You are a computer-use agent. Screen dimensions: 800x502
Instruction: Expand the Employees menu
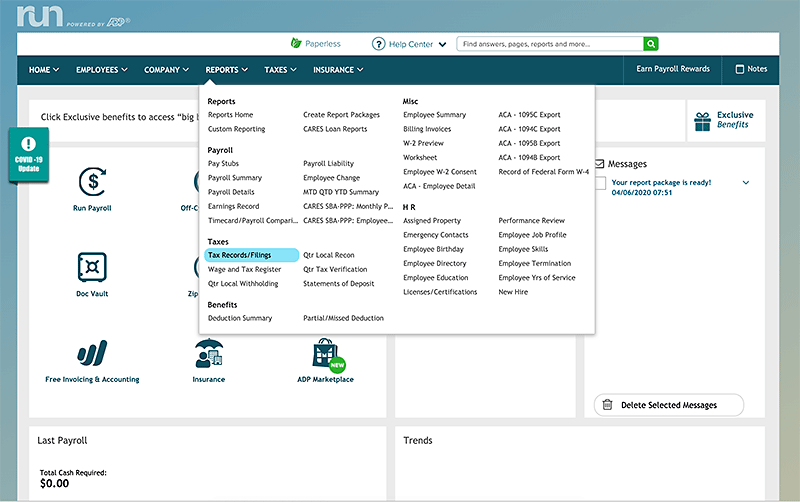(x=102, y=70)
